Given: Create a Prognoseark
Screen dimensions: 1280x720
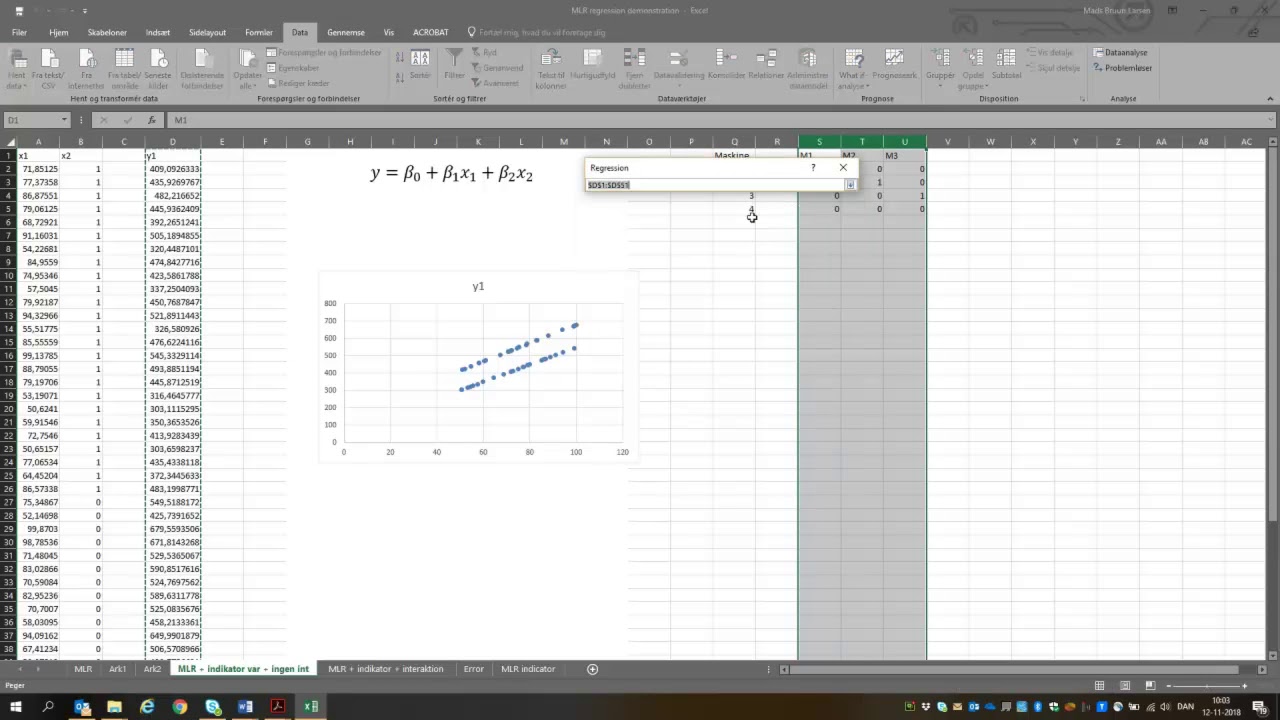Looking at the screenshot, I should point(894,64).
